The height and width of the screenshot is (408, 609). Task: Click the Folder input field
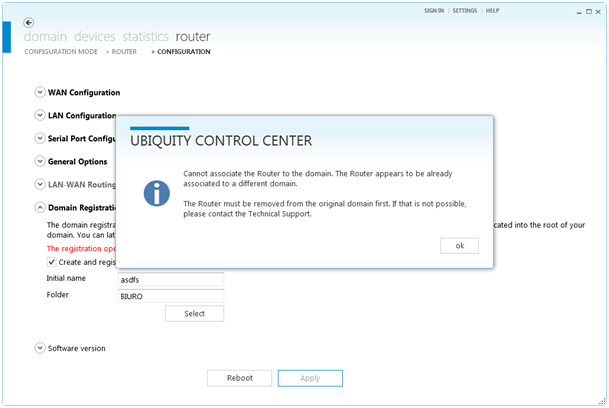point(171,296)
